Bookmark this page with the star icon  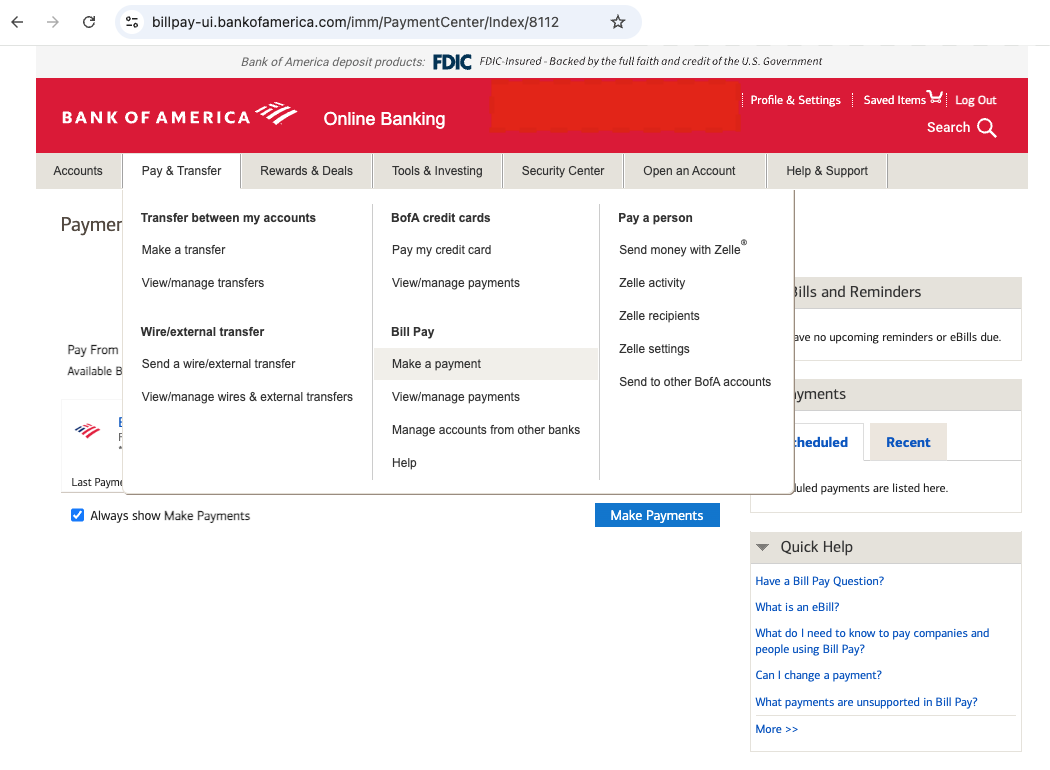(617, 21)
